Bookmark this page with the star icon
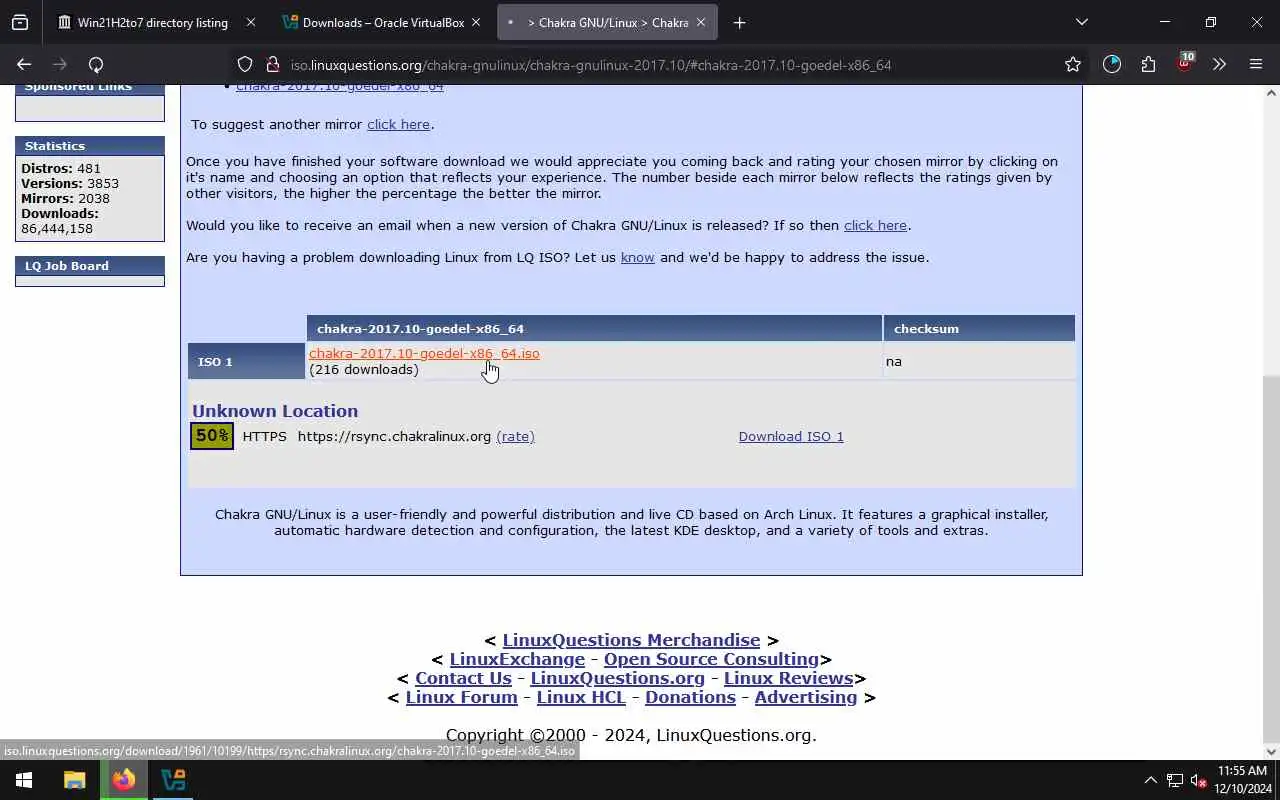The width and height of the screenshot is (1280, 800). tap(1073, 64)
